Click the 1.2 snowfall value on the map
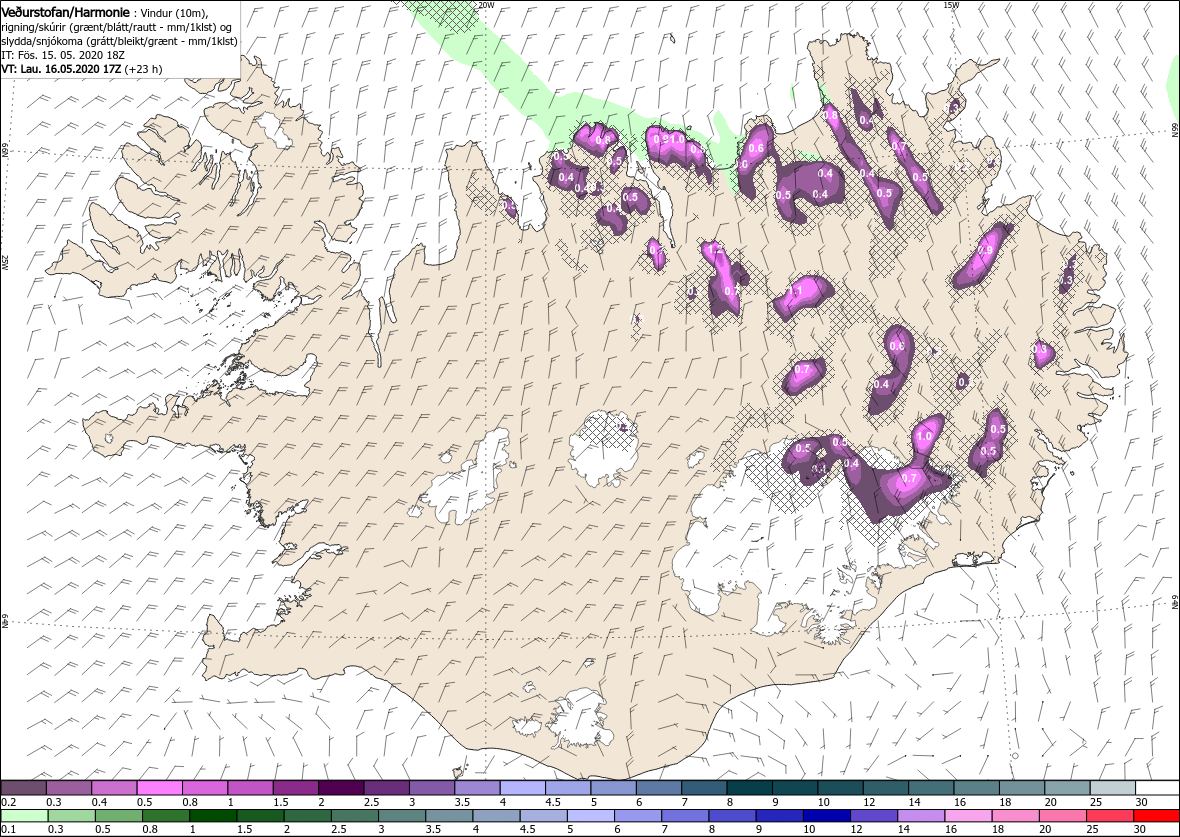The image size is (1180, 837). (715, 249)
